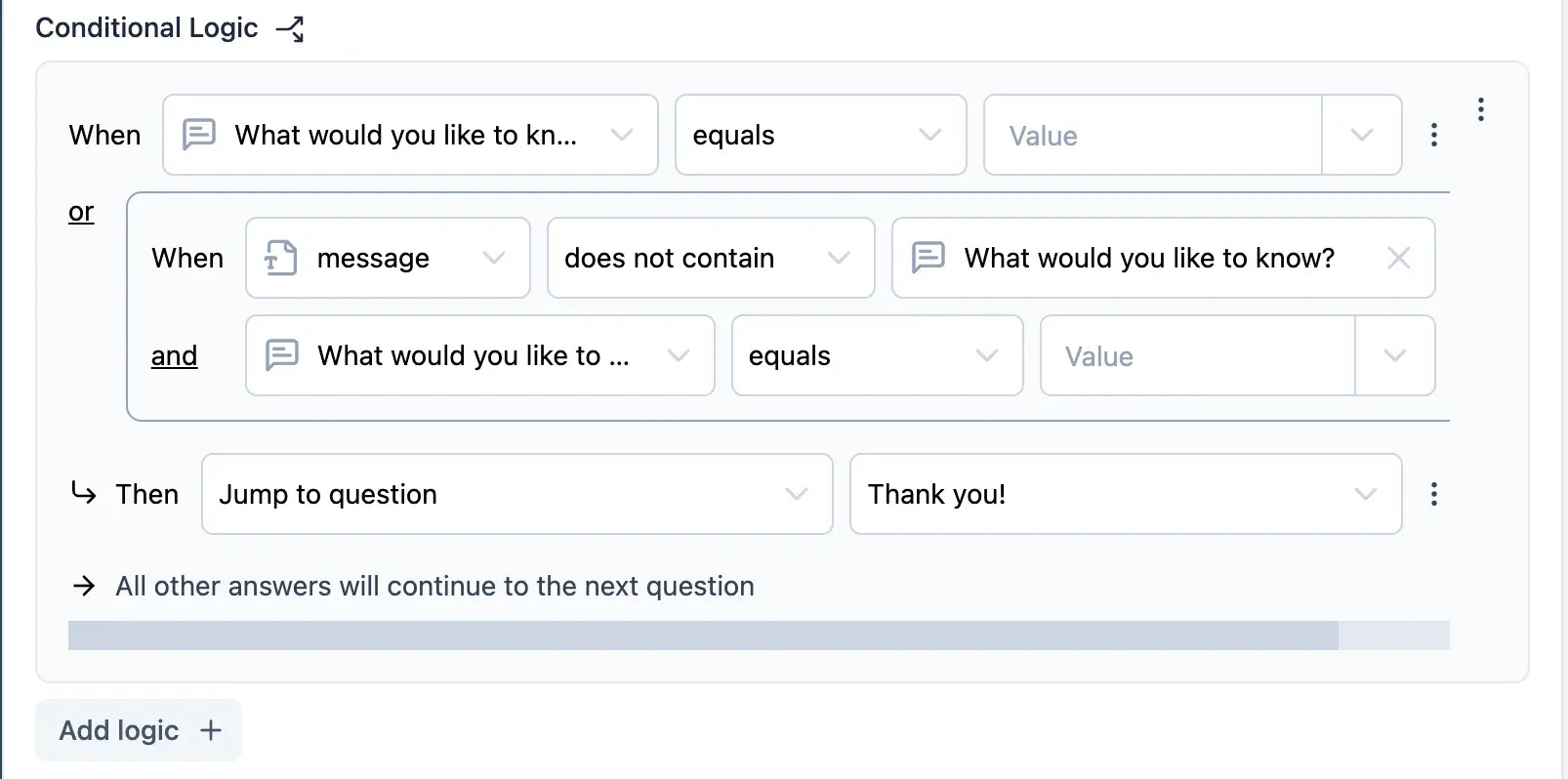Open the first condition row's three-dot menu
Screen dimensions: 1568x779
pos(1433,135)
